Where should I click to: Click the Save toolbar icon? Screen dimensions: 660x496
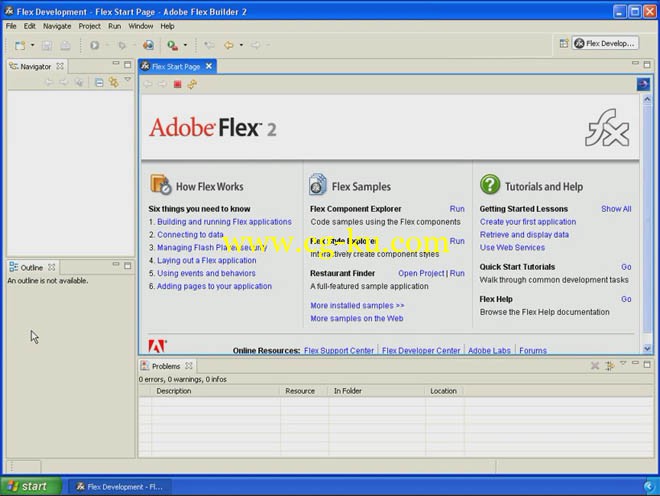point(47,45)
